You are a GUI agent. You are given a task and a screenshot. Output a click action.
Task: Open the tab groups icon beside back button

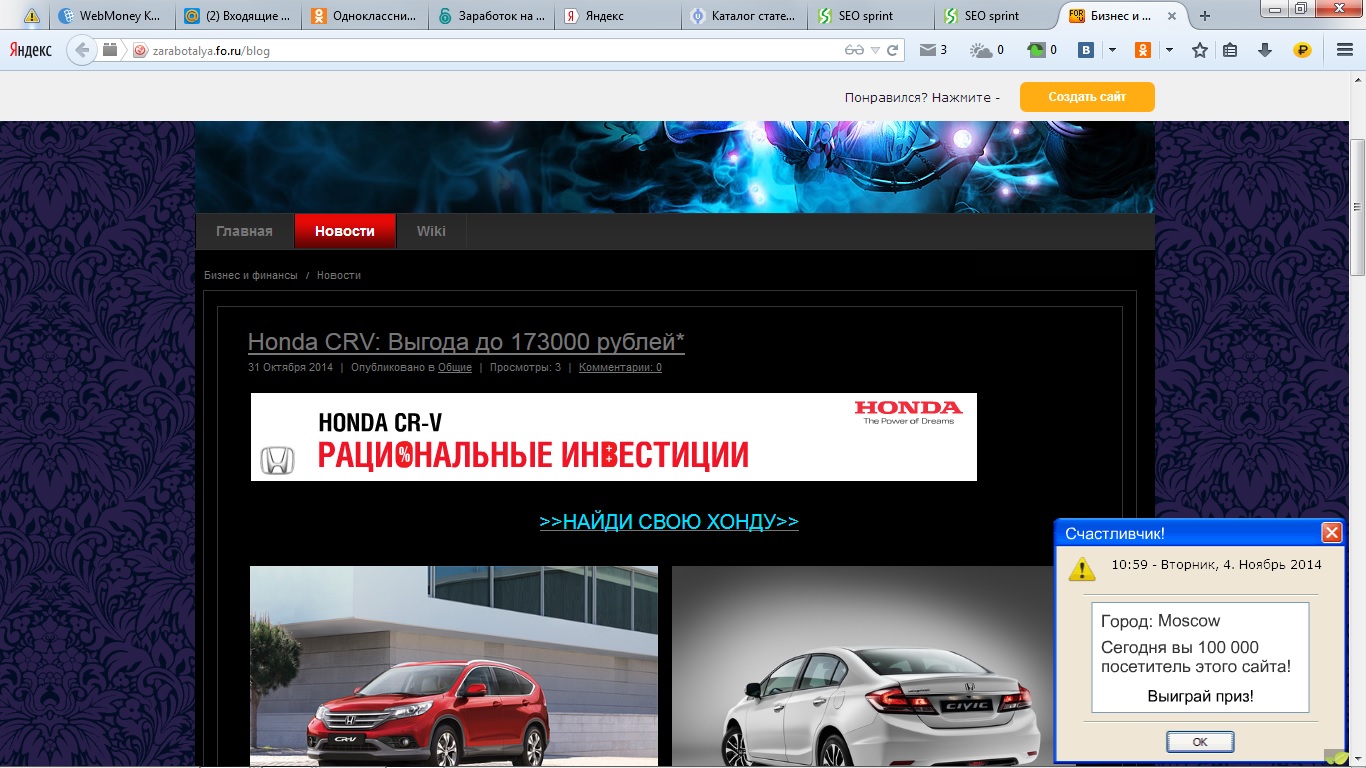tap(110, 50)
